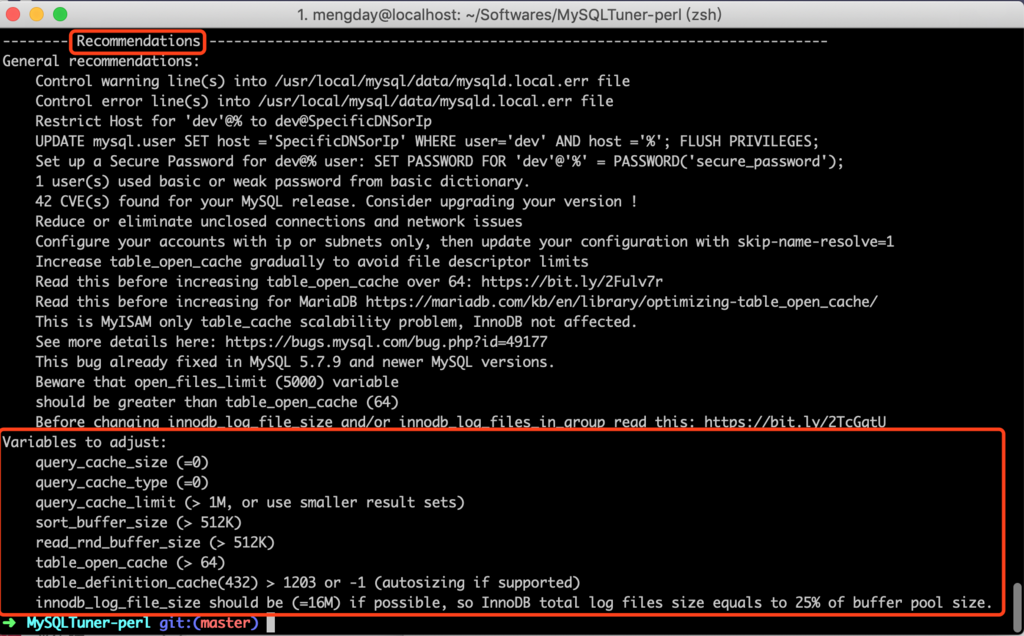Maximize the terminal with green button
Screen dimensions: 1024x636
coord(60,14)
